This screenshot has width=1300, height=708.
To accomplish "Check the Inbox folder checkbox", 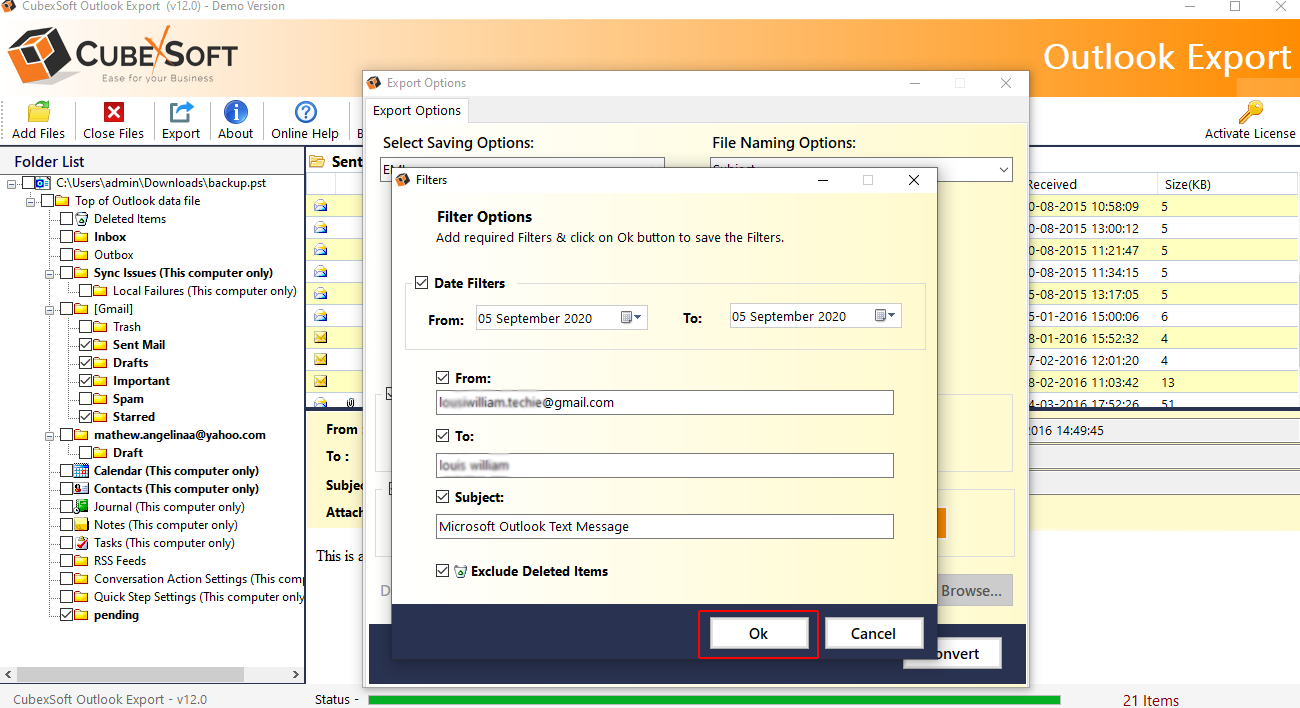I will [67, 237].
